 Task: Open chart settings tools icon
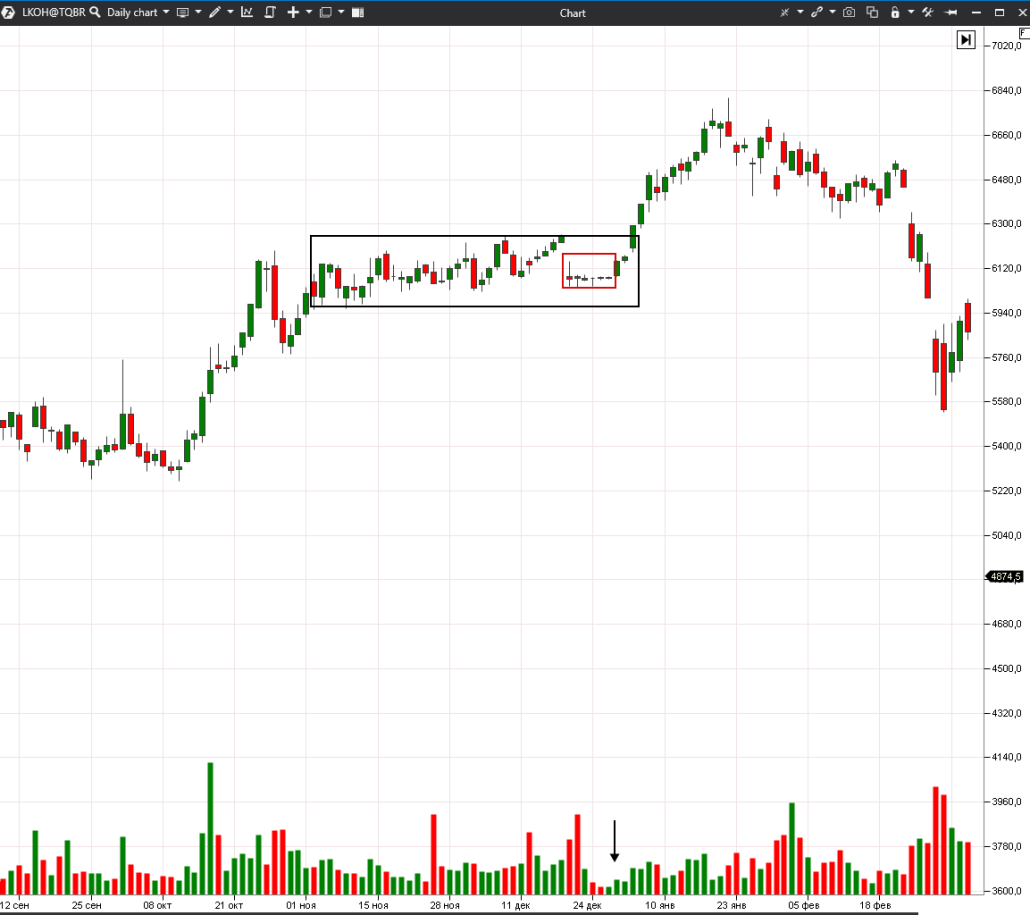click(927, 13)
